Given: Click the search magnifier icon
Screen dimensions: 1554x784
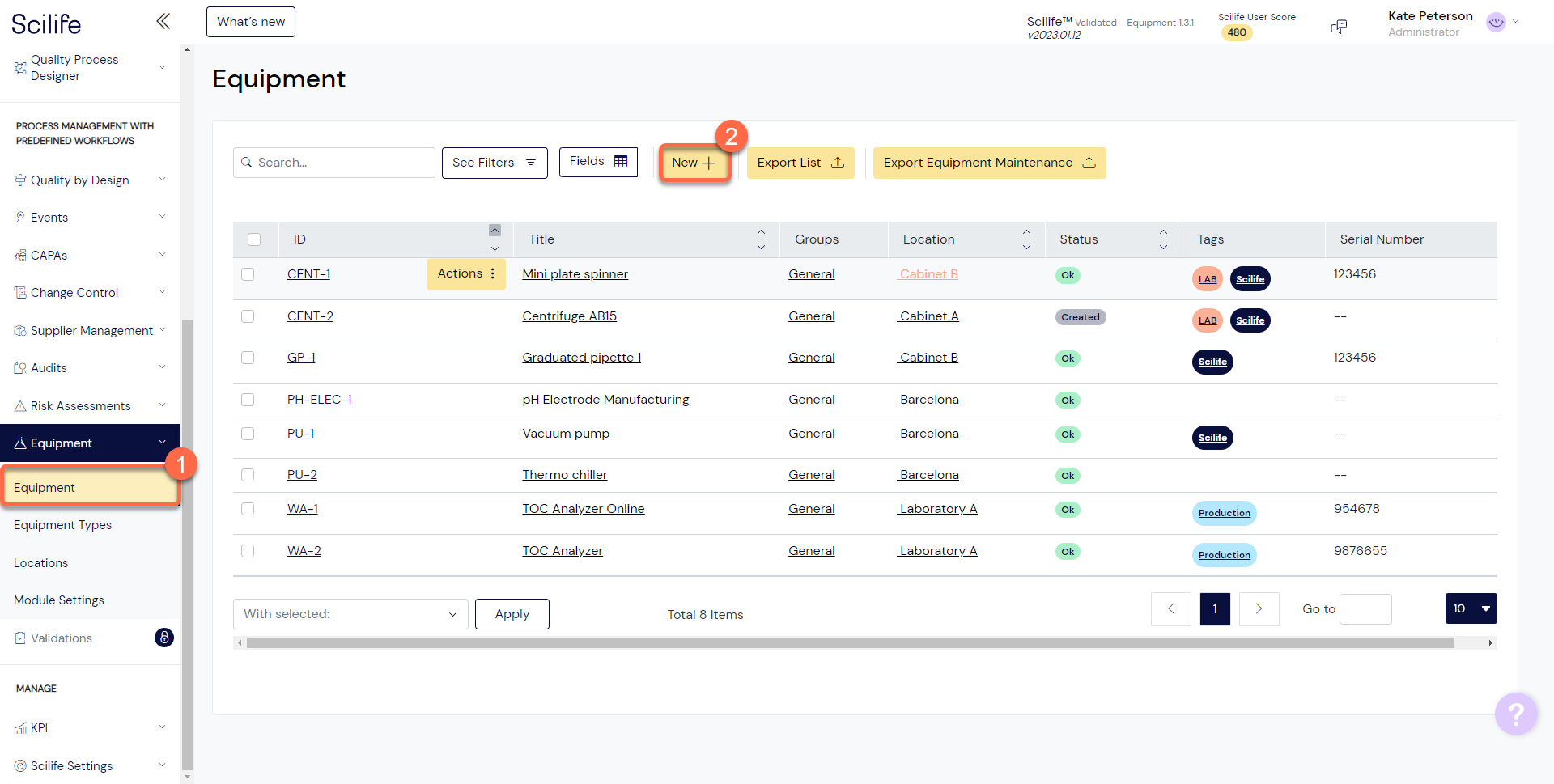Looking at the screenshot, I should (x=247, y=162).
